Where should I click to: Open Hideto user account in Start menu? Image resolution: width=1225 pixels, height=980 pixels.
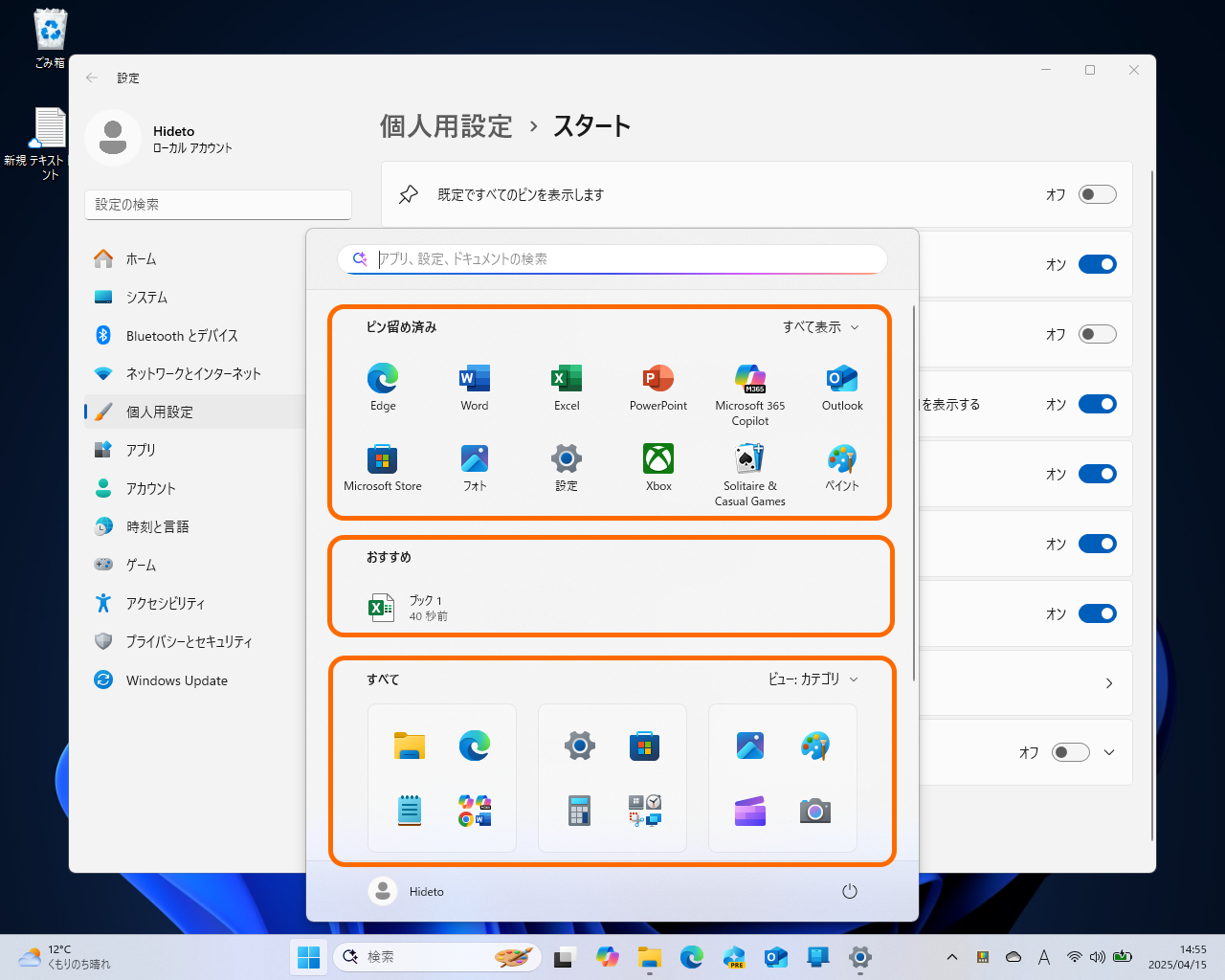[407, 891]
